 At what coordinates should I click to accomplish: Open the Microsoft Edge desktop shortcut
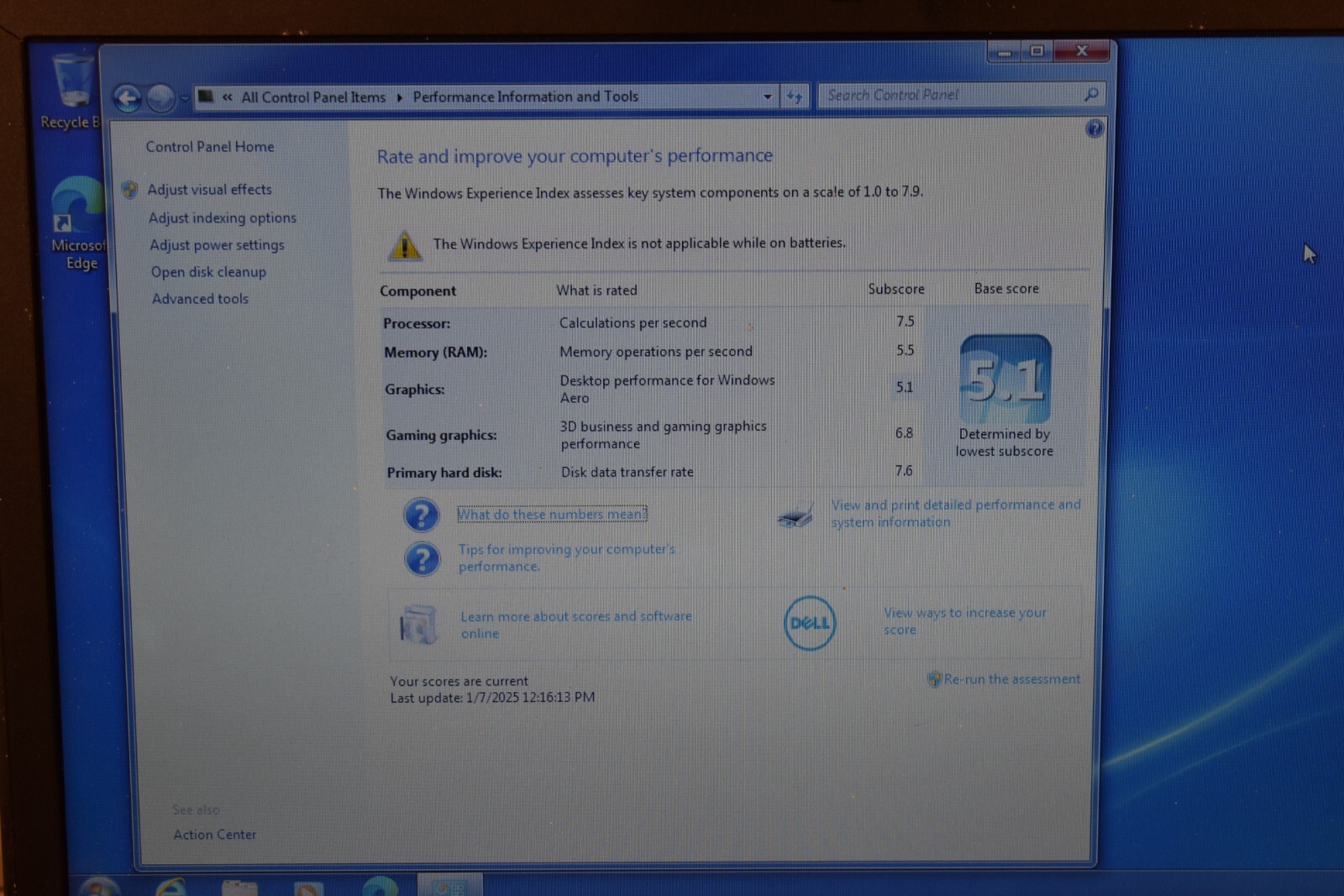[x=77, y=224]
